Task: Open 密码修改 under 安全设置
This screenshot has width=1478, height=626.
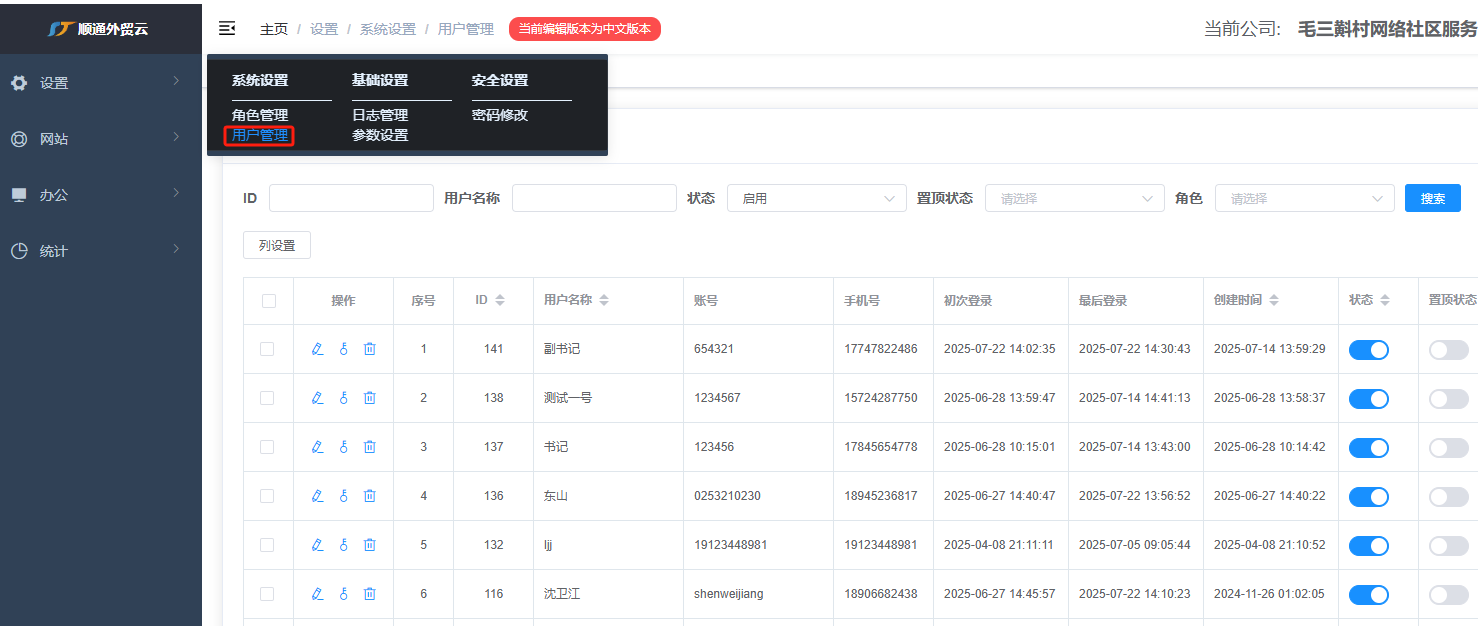Action: tap(500, 115)
